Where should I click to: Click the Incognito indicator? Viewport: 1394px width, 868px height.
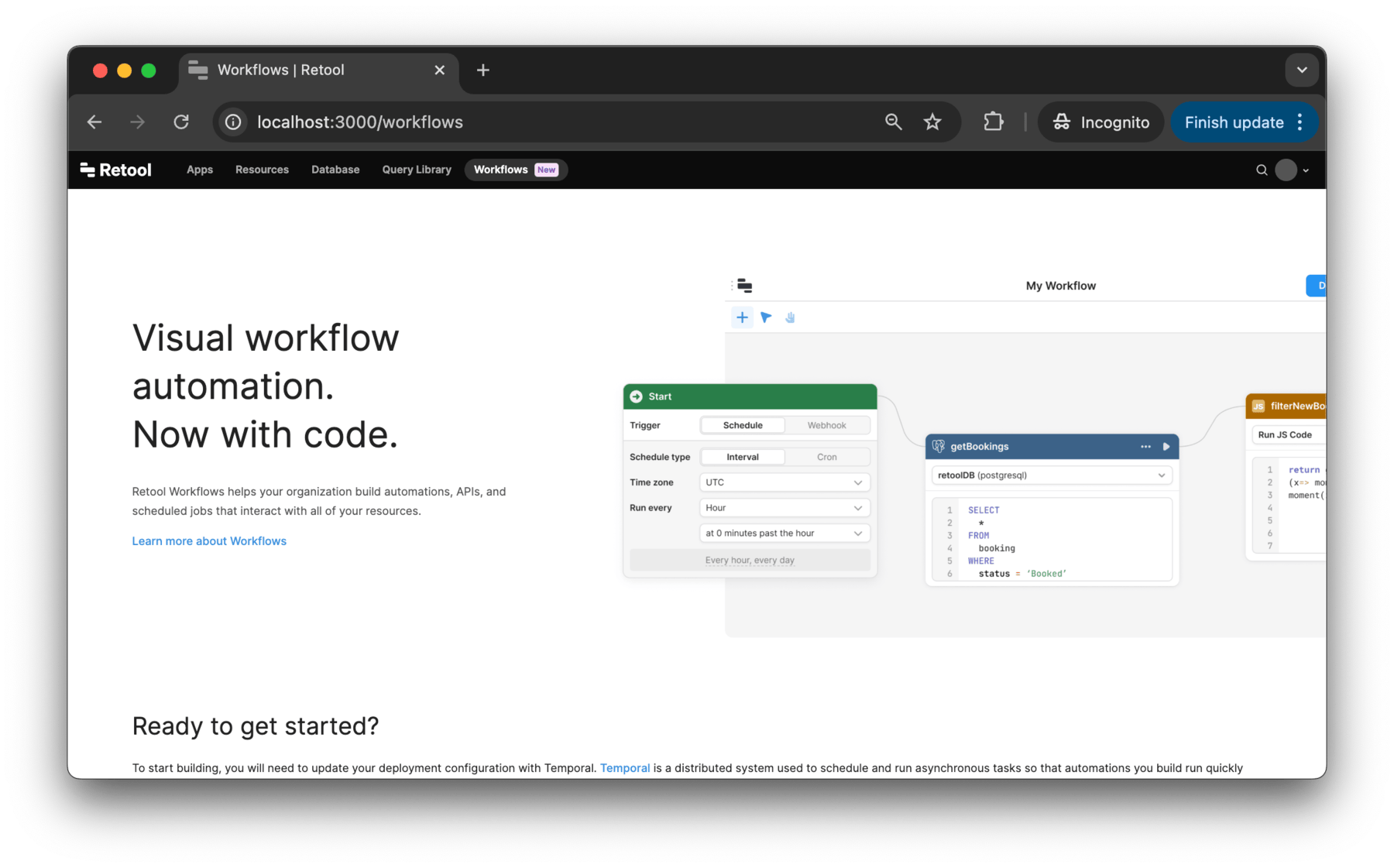coord(1100,122)
